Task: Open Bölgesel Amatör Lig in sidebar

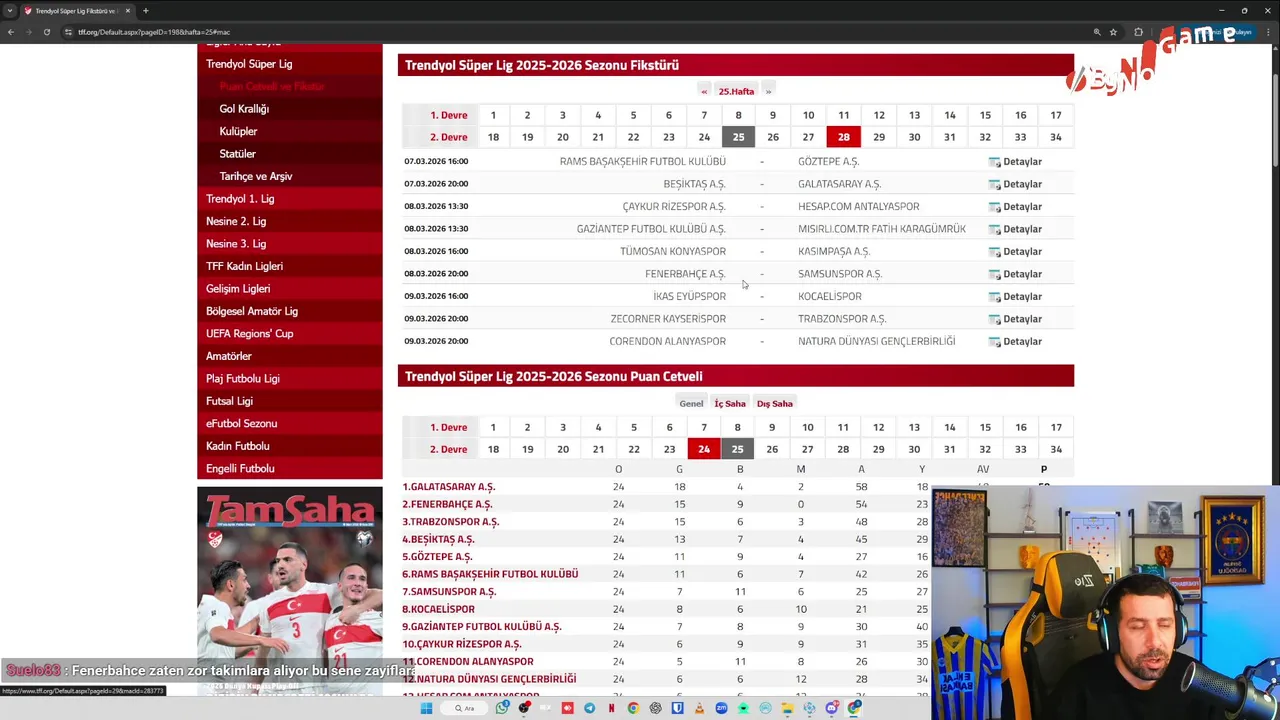Action: click(x=252, y=311)
